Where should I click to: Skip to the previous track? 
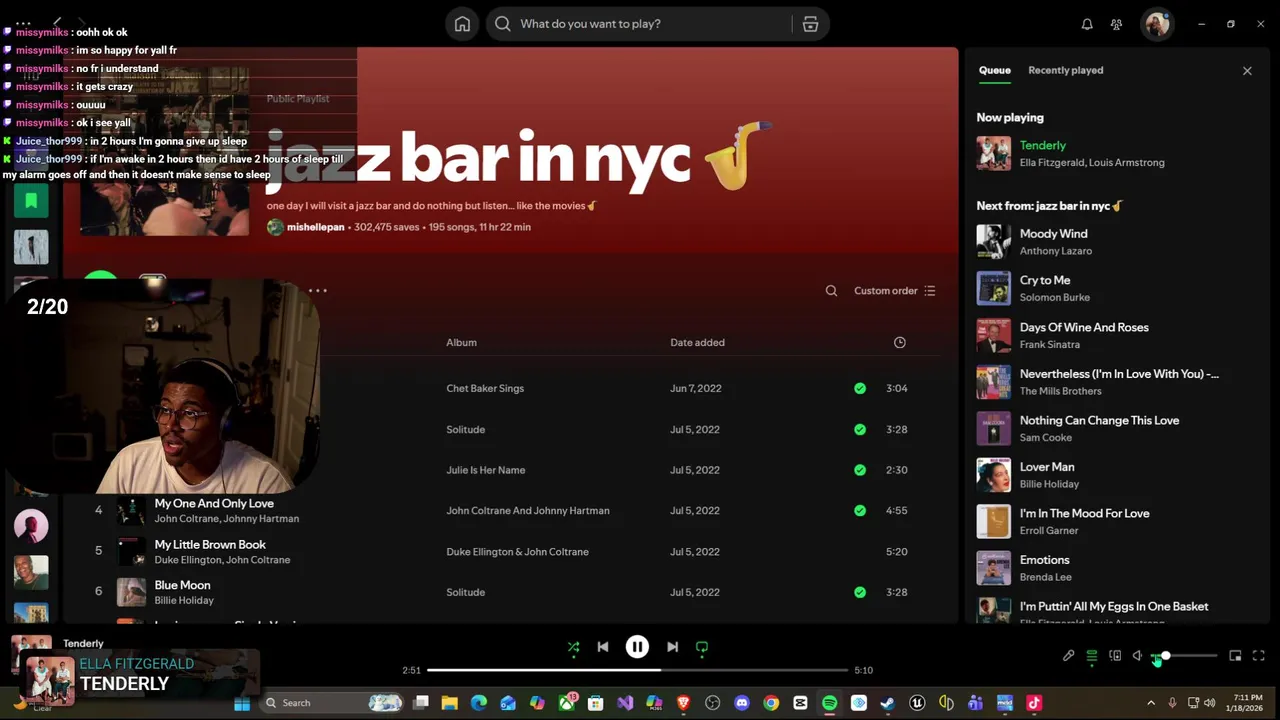click(x=602, y=647)
